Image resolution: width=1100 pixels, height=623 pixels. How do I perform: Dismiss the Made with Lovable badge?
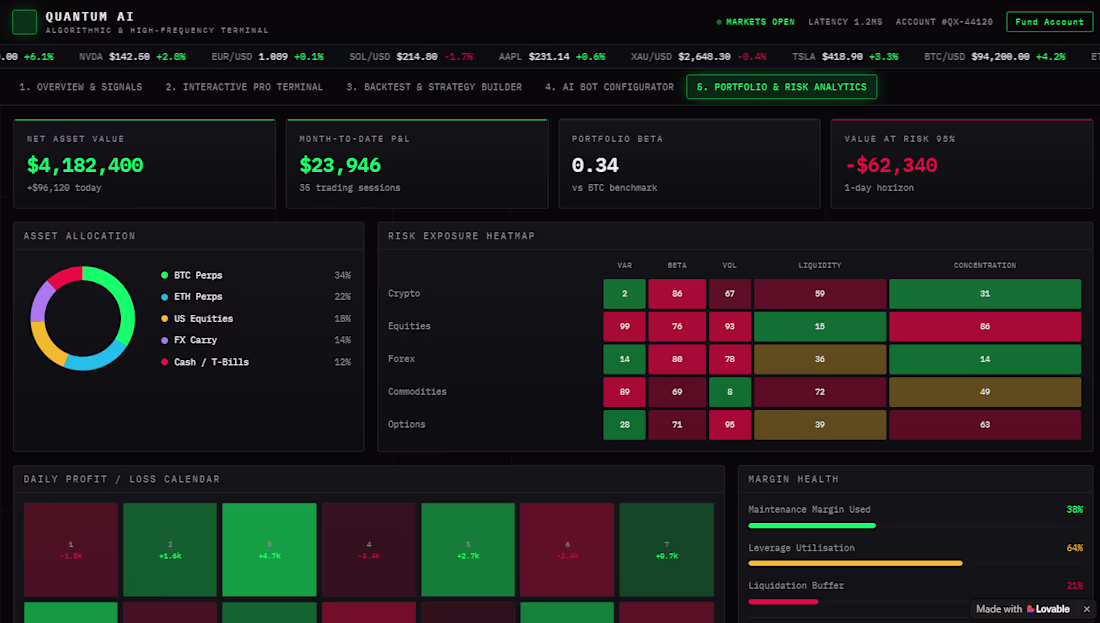click(1087, 609)
